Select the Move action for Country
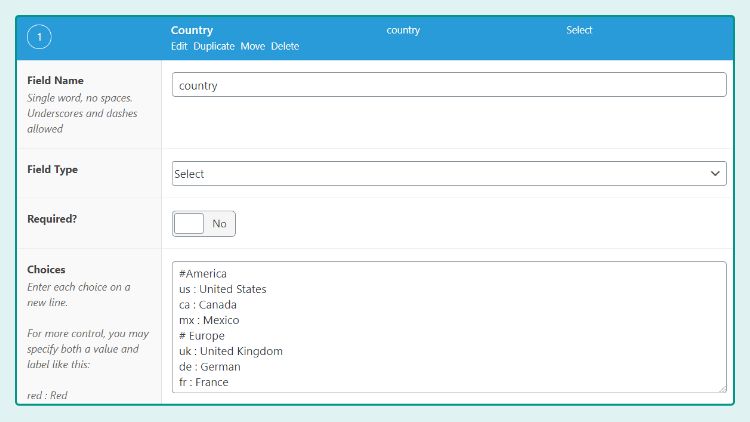 point(253,46)
